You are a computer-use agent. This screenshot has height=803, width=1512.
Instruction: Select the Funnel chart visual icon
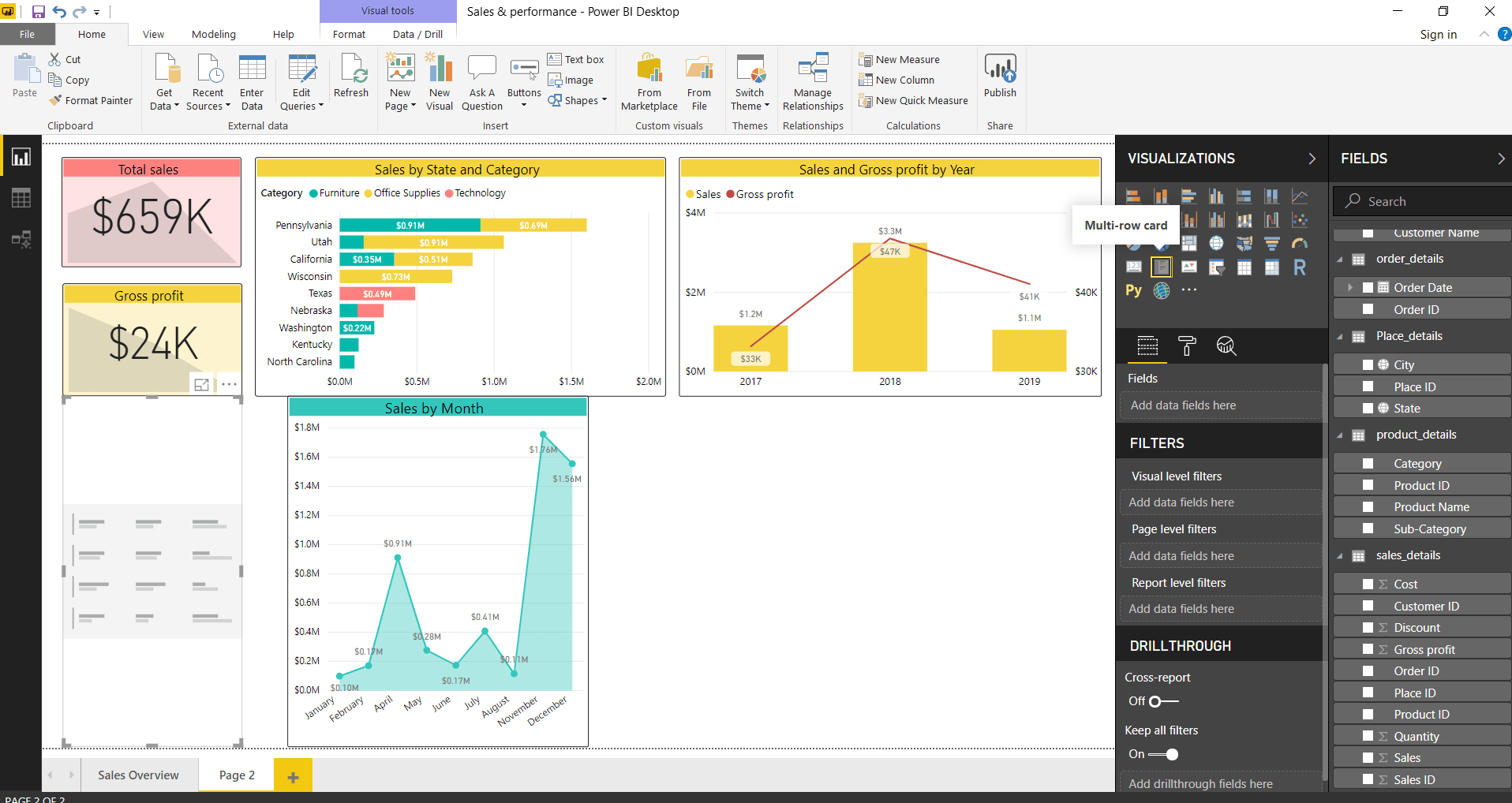pos(1272,243)
